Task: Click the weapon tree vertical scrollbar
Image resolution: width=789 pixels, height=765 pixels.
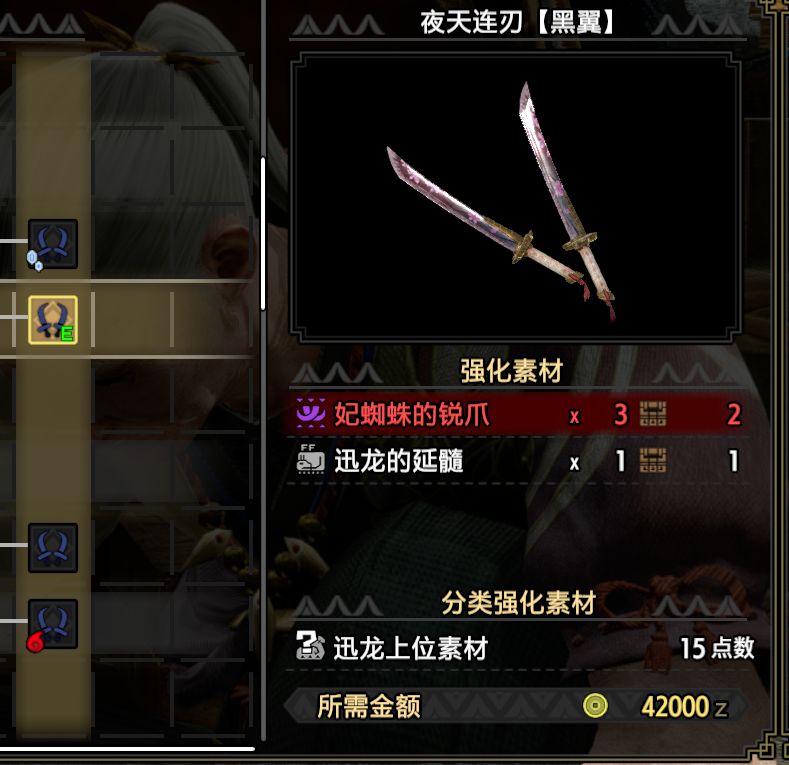Action: pos(263,234)
